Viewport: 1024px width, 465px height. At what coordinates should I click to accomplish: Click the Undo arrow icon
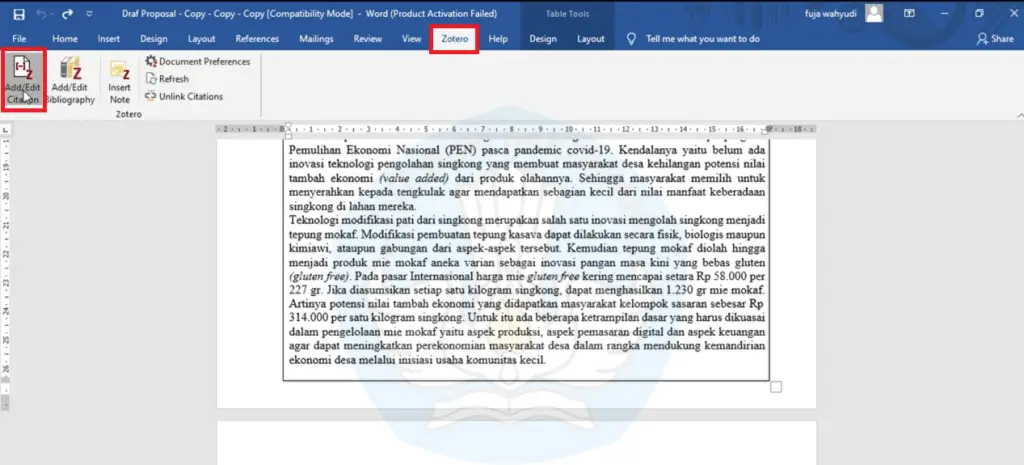40,14
